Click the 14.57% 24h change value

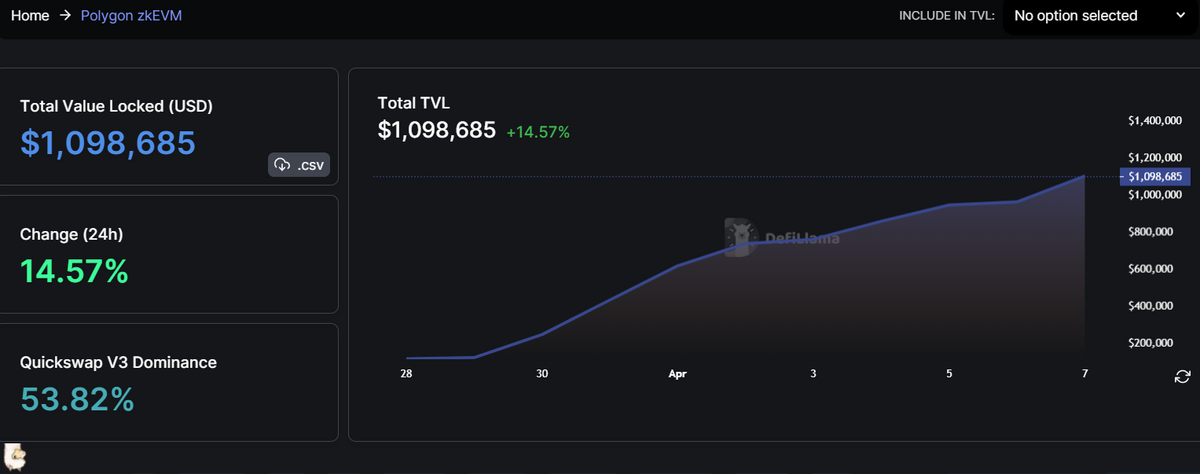(x=74, y=271)
